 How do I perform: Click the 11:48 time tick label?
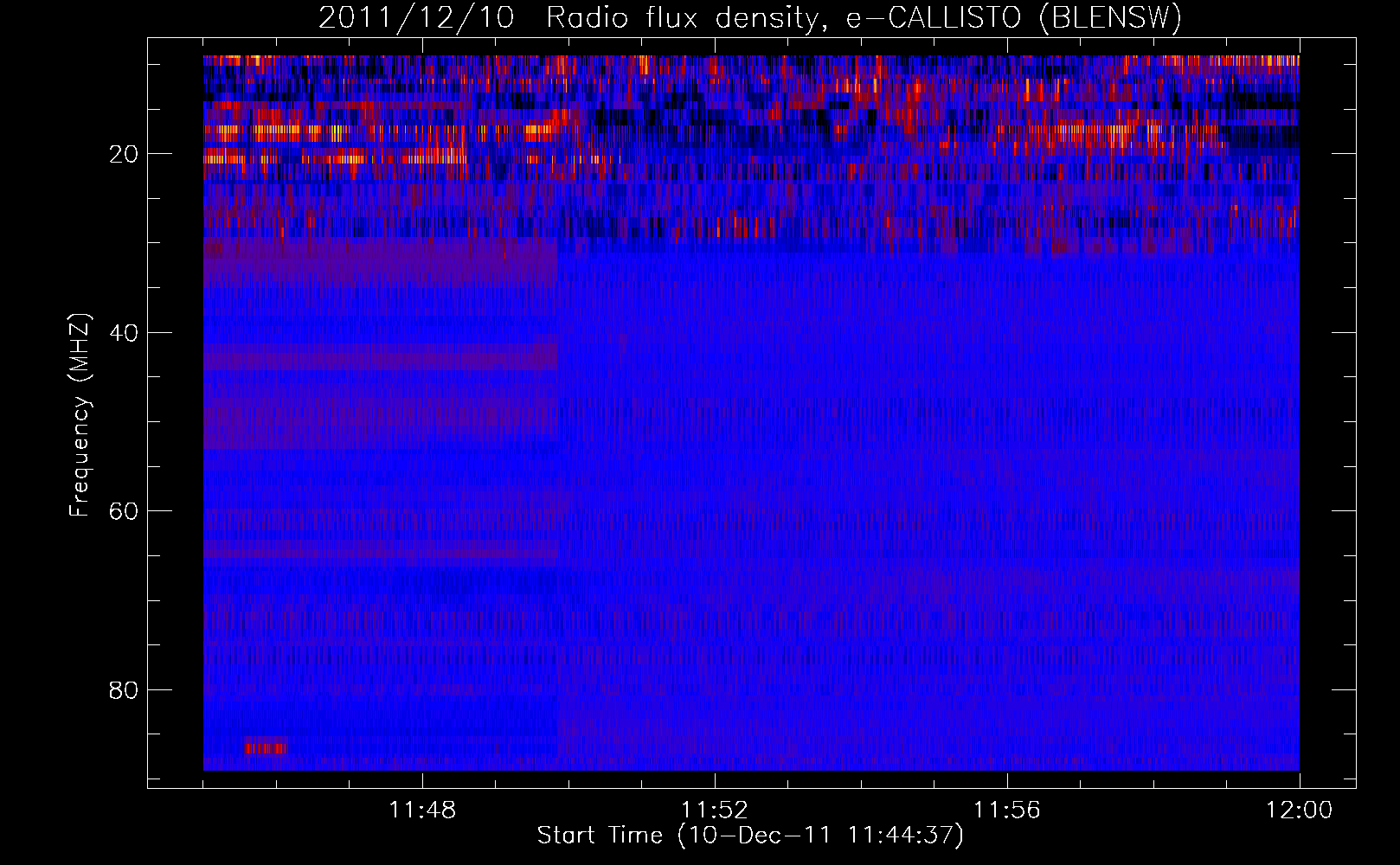[x=422, y=811]
